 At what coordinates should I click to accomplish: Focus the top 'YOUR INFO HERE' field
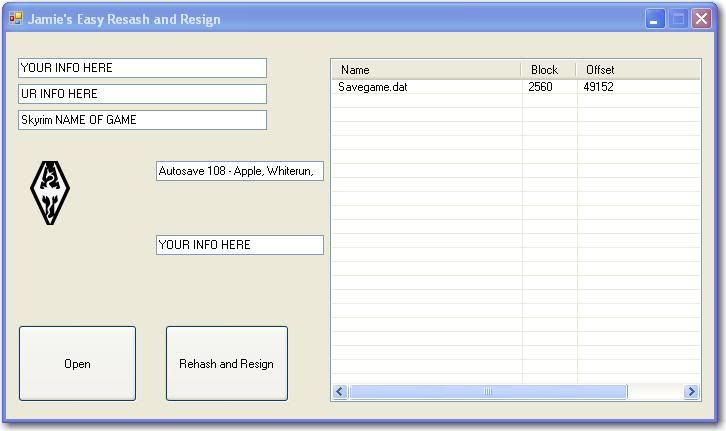tap(143, 68)
